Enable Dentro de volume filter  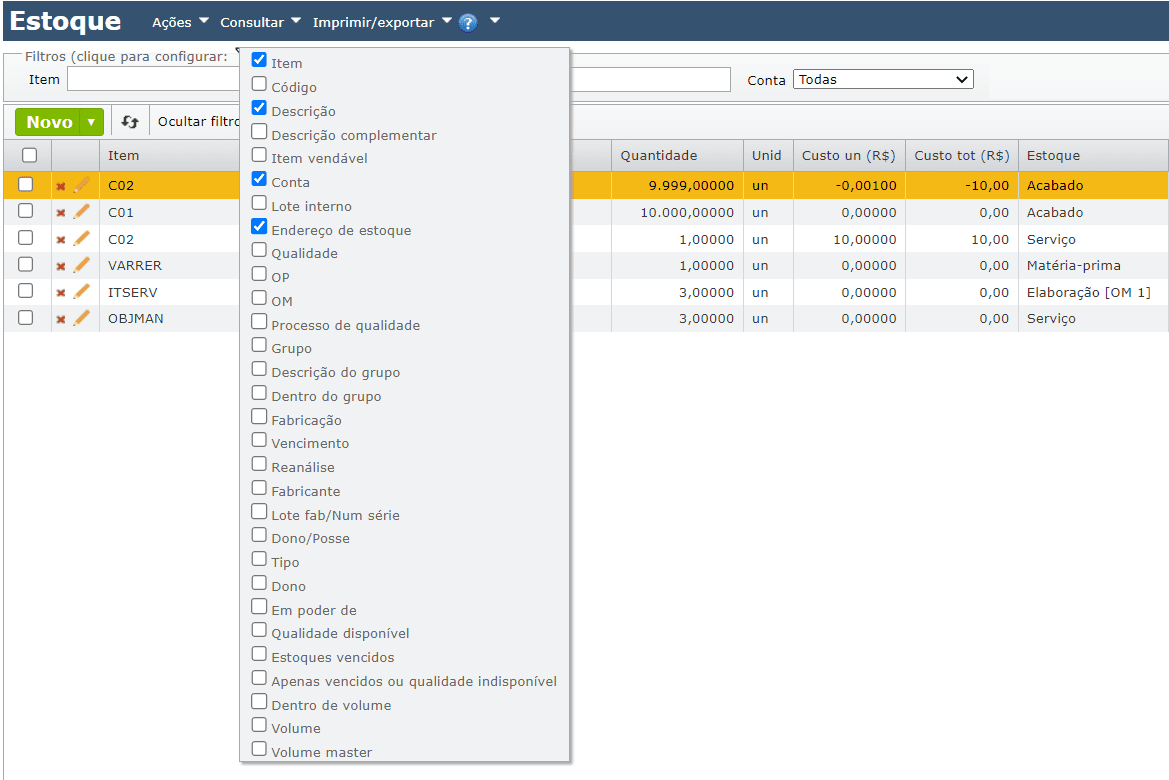point(259,701)
